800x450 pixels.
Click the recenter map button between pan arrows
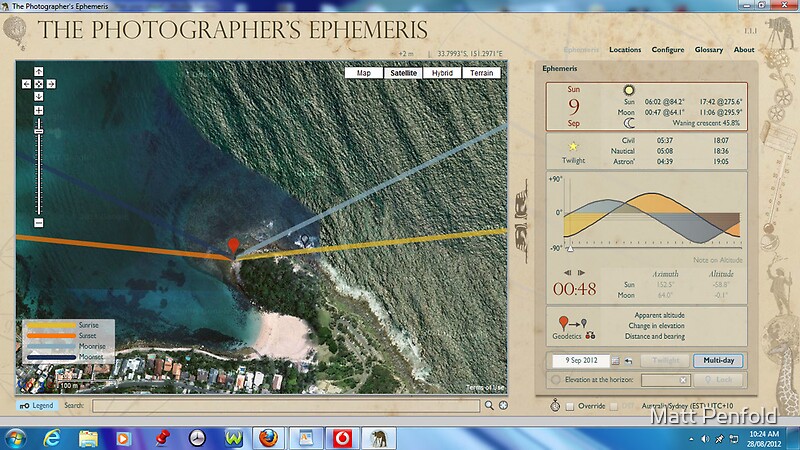39,84
